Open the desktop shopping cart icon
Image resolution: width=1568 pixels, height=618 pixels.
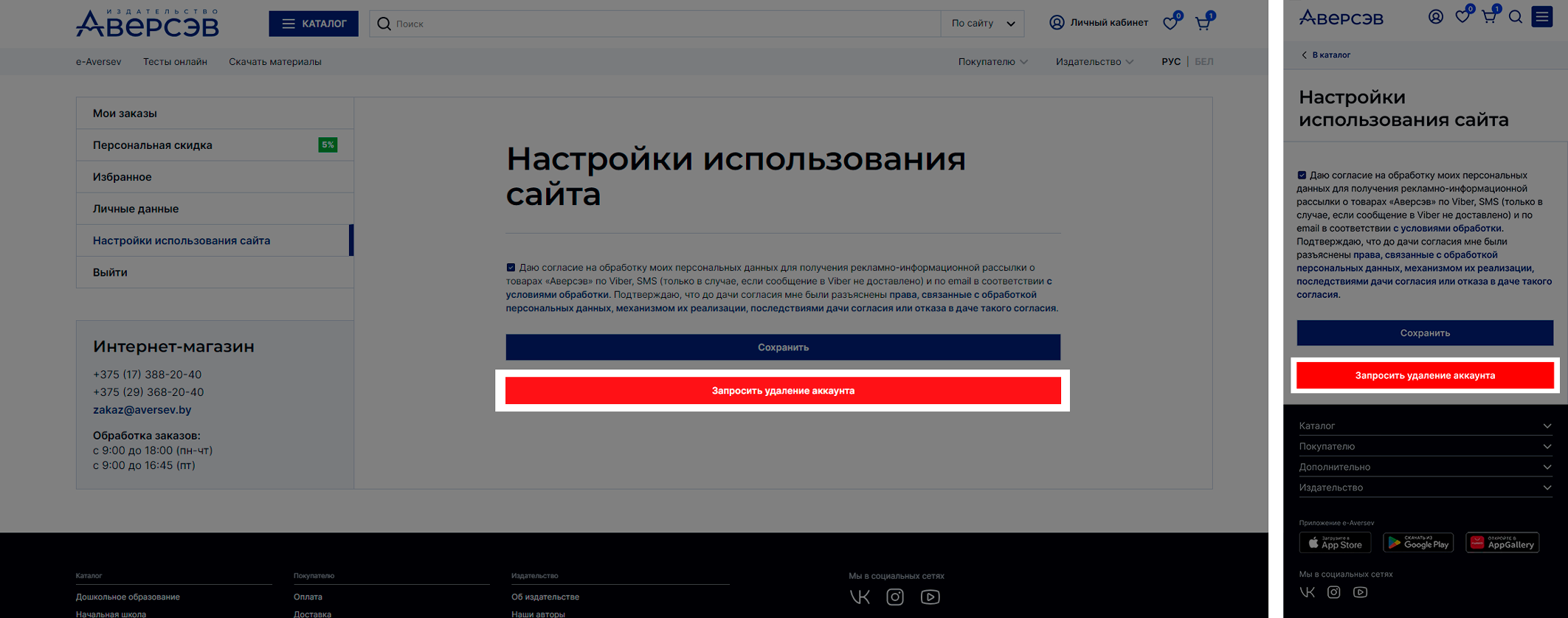point(1203,23)
